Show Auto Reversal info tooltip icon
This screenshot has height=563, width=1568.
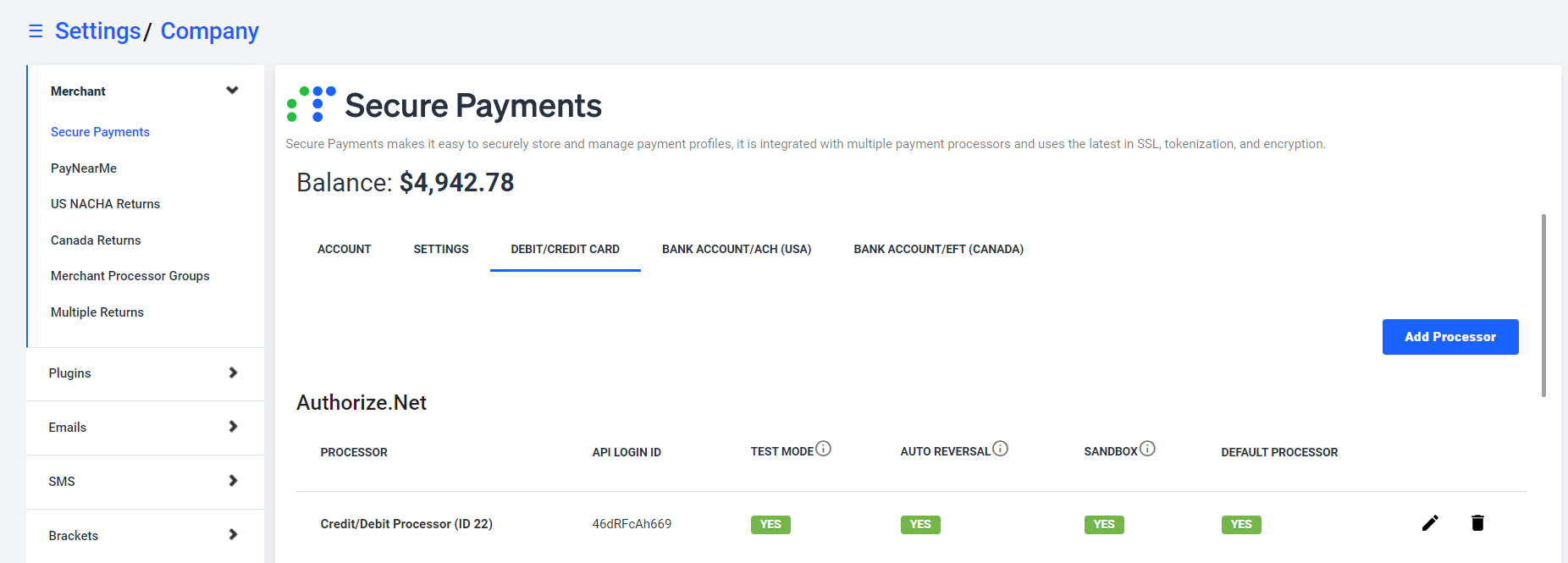click(x=1000, y=449)
